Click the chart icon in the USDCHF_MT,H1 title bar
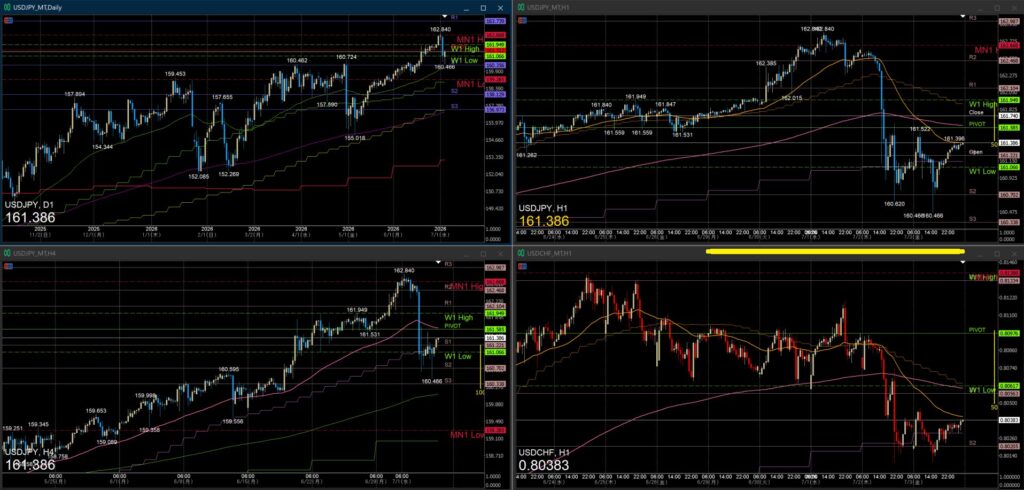1024x490 pixels. (x=520, y=253)
